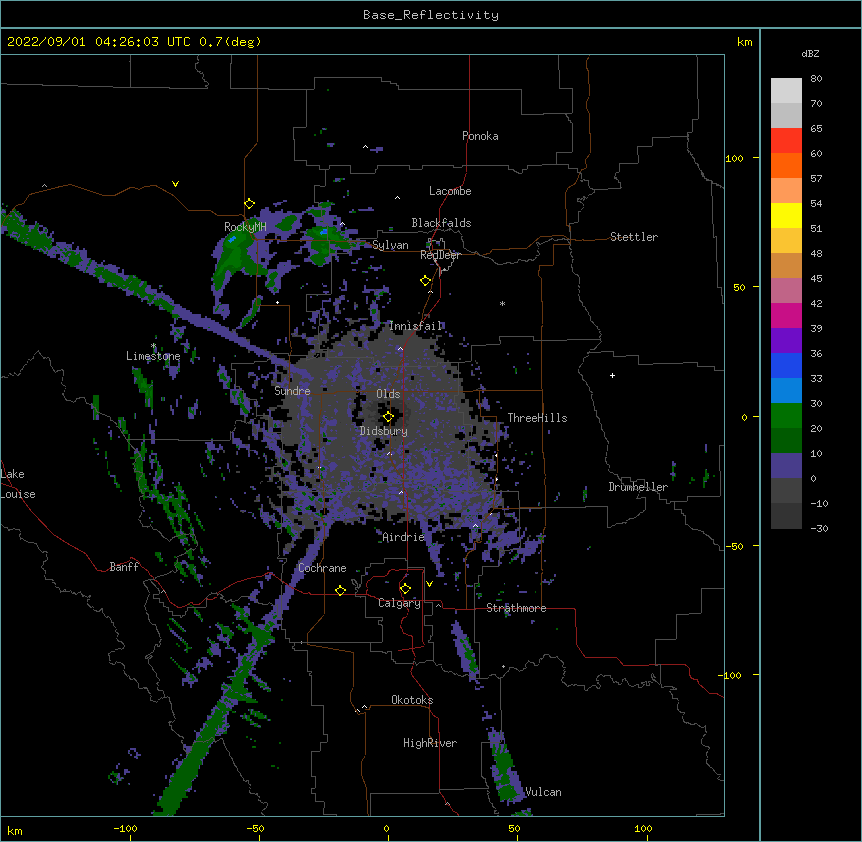Click the dBZ legend heading
This screenshot has width=862, height=842.
click(810, 53)
